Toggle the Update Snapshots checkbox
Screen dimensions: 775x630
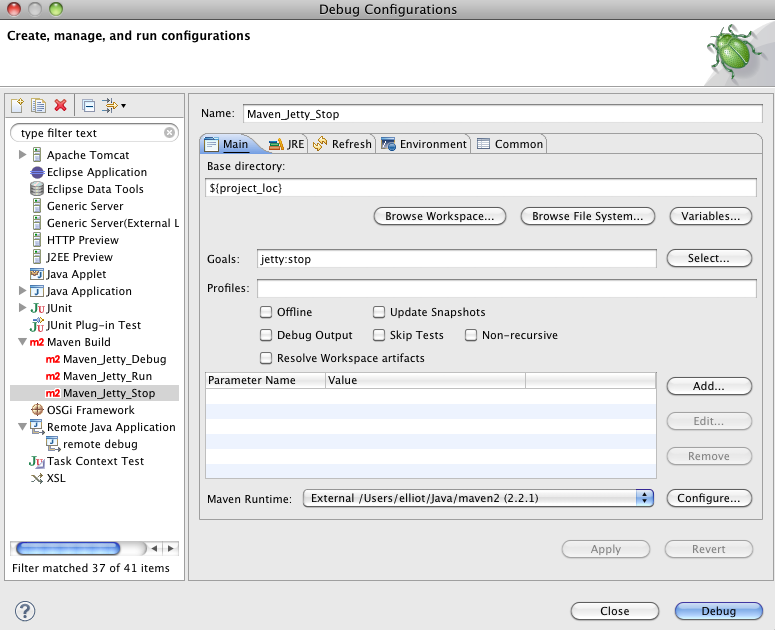[379, 312]
